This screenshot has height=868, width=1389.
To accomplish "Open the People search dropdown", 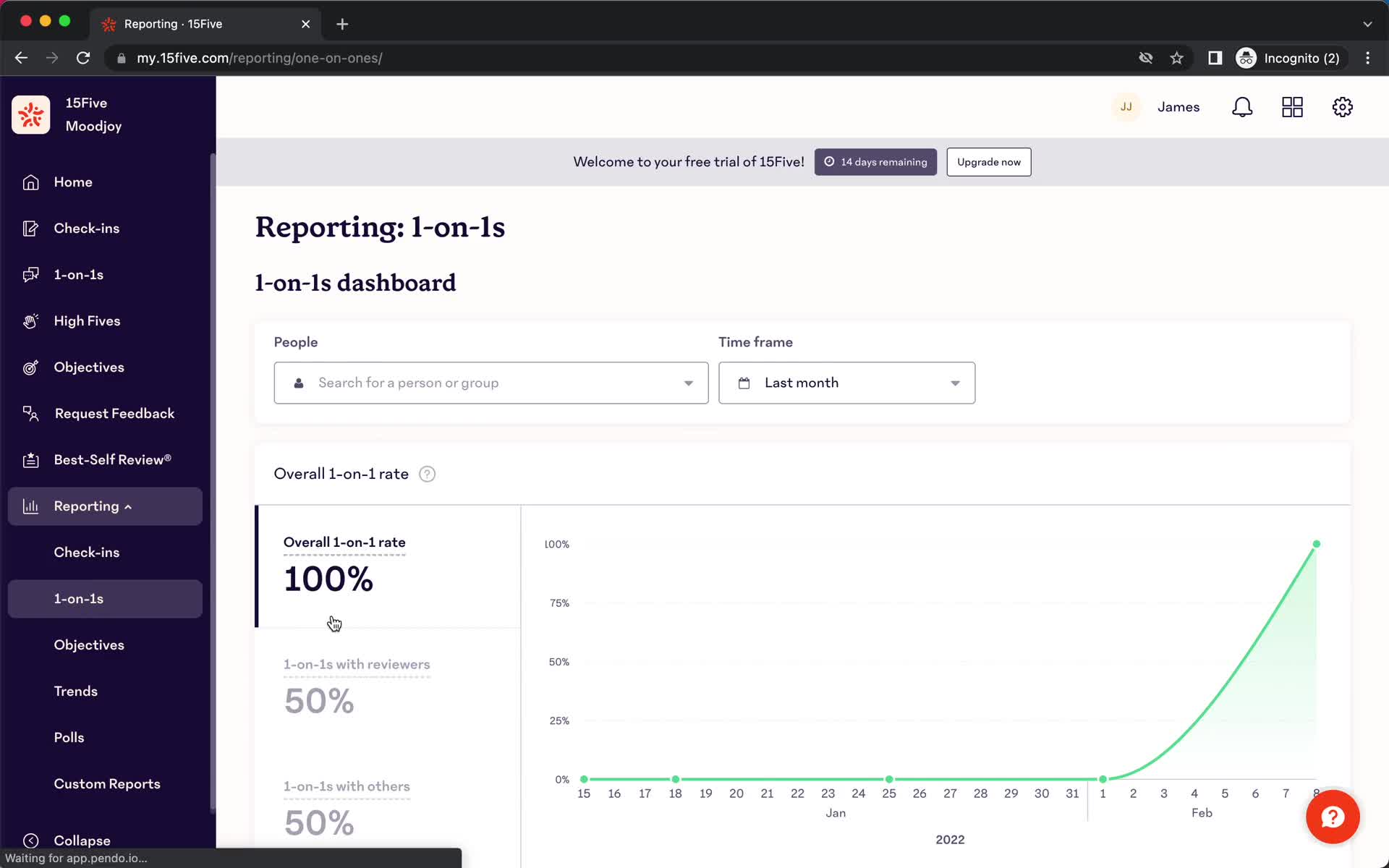I will 491,383.
